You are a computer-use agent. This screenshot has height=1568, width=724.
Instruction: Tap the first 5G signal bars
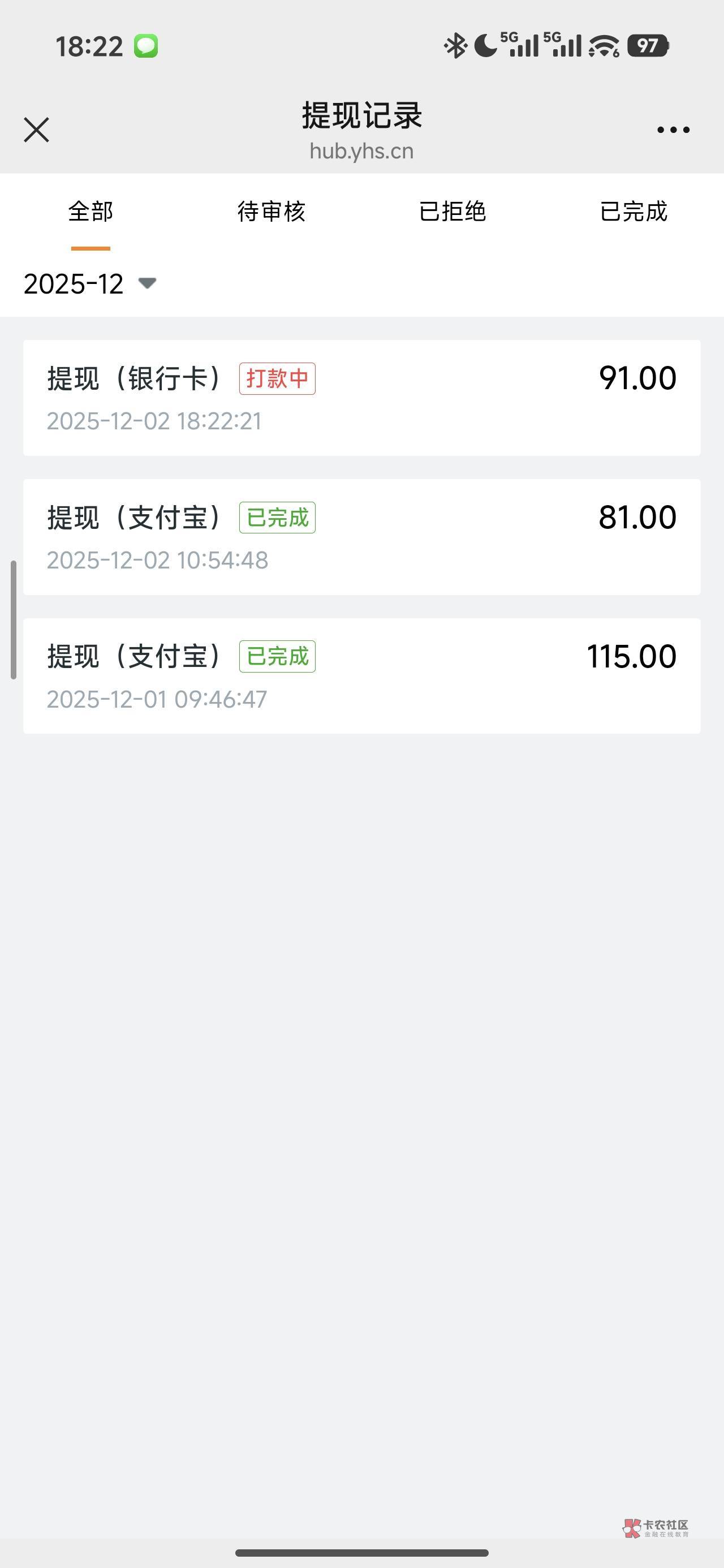point(520,45)
